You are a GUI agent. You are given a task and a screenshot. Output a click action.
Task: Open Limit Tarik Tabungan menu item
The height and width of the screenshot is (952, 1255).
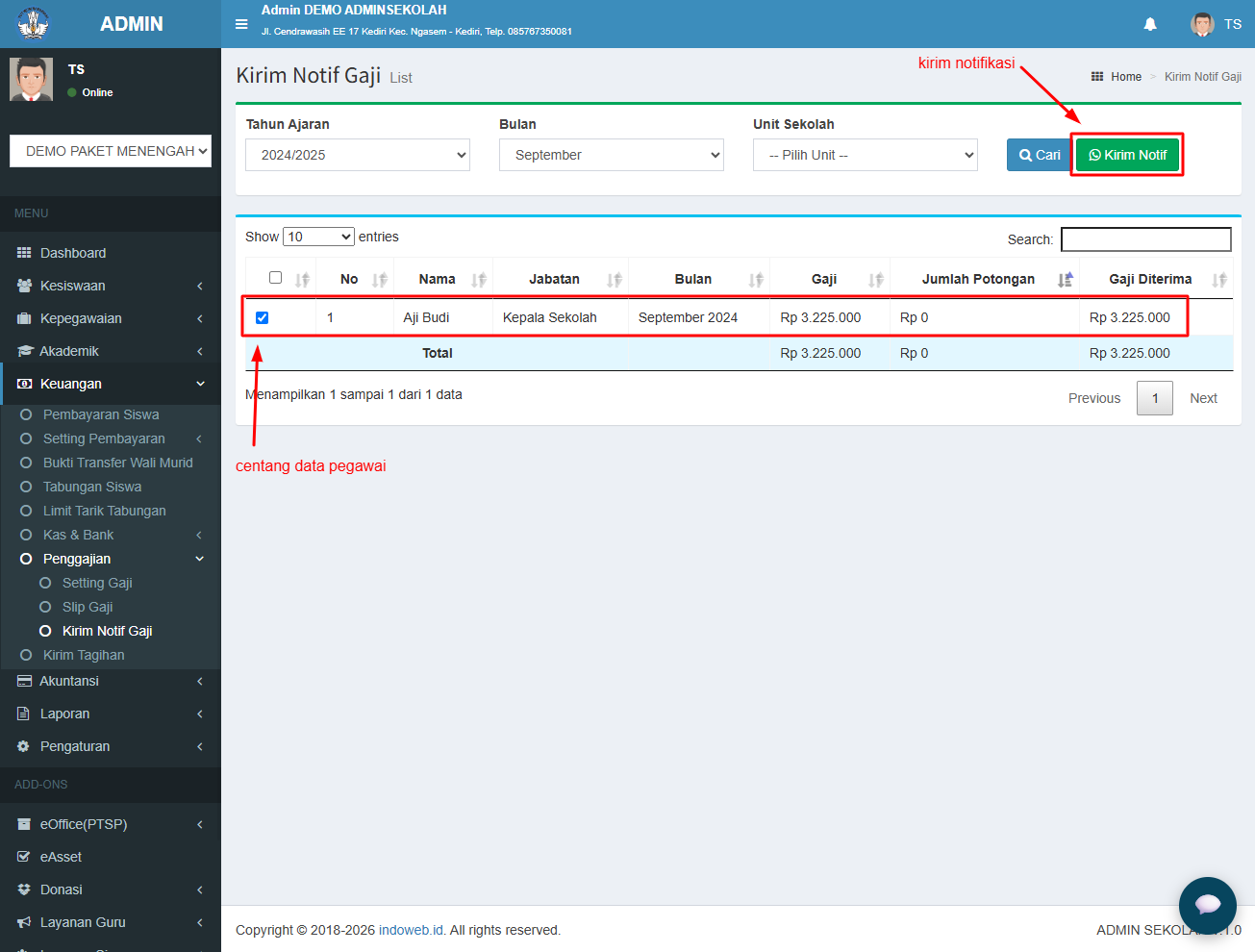tap(104, 511)
